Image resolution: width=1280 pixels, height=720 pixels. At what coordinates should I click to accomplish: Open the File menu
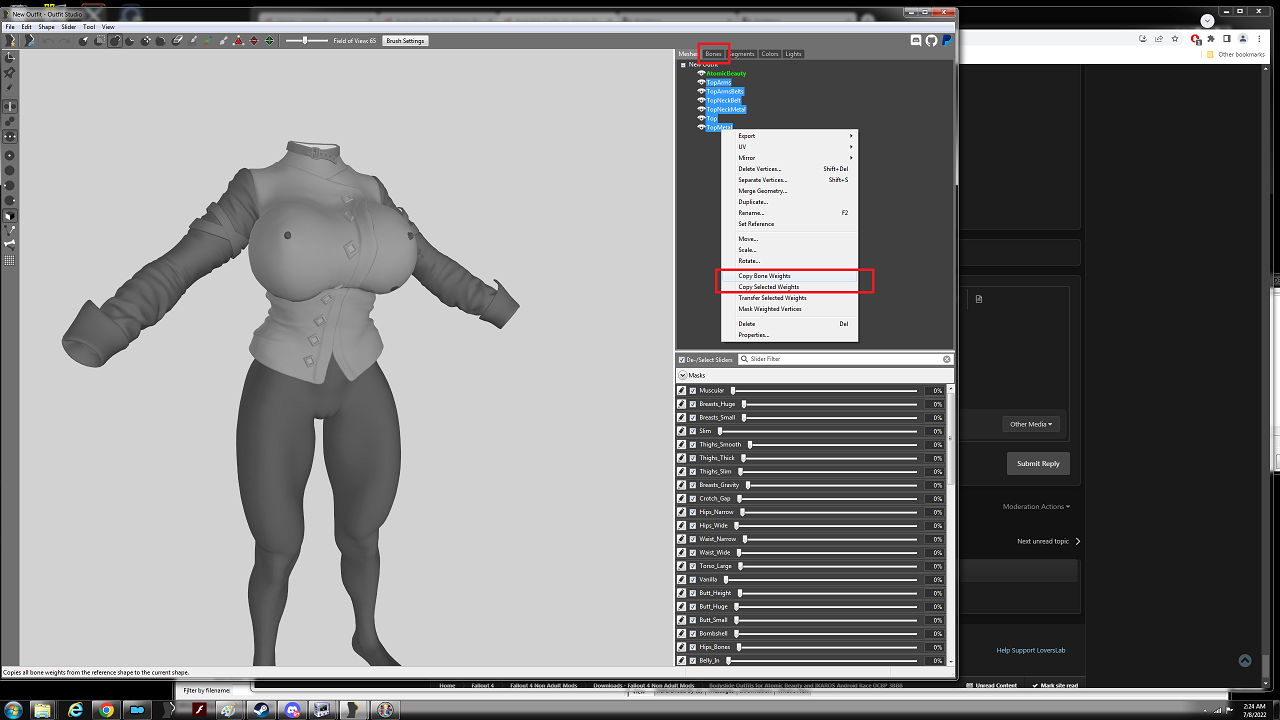pos(10,27)
